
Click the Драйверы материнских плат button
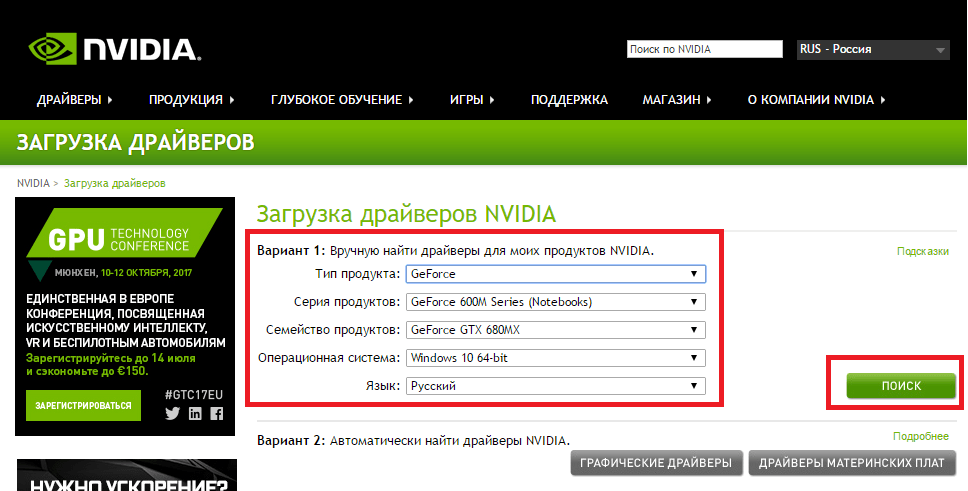[x=852, y=463]
